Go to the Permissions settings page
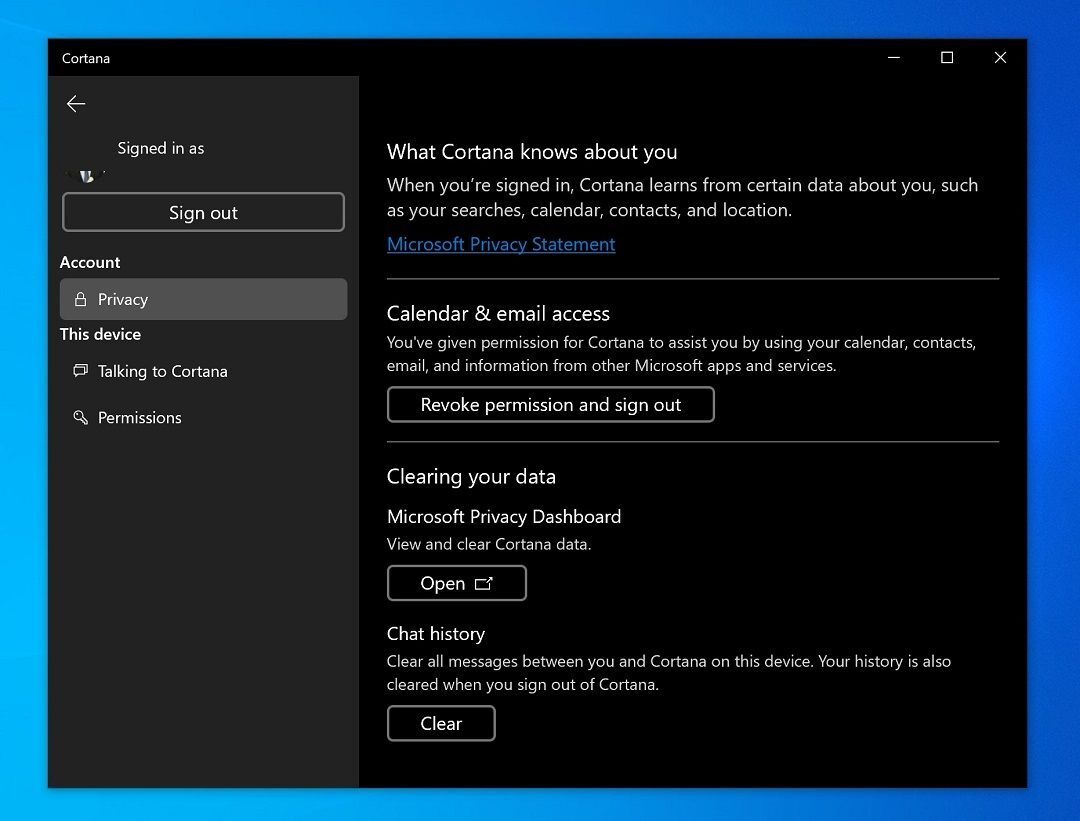The image size is (1080, 821). [140, 418]
